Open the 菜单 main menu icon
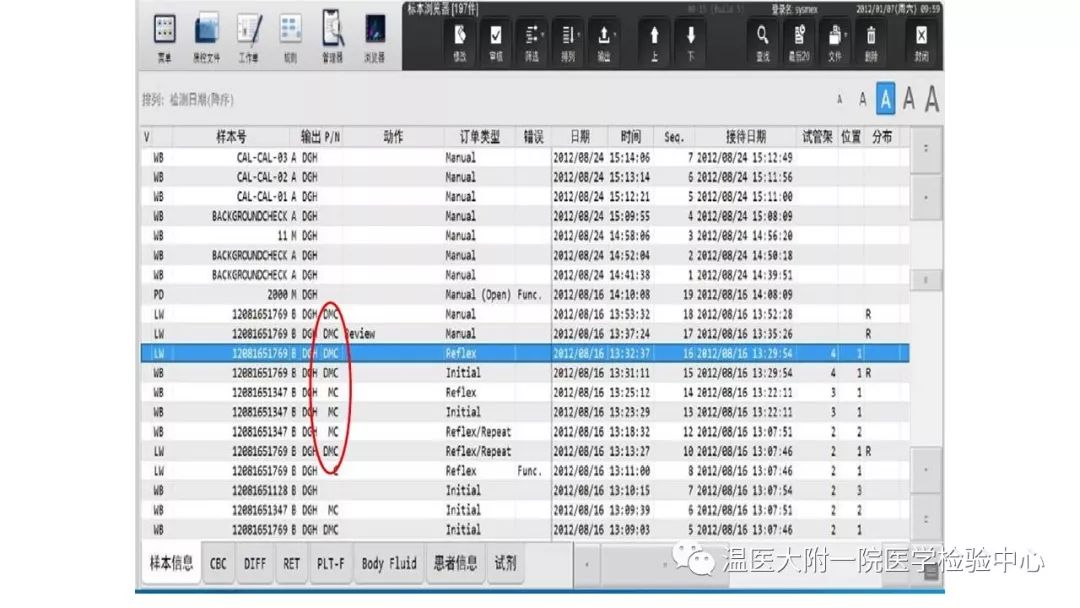The image size is (1080, 608). [x=164, y=38]
